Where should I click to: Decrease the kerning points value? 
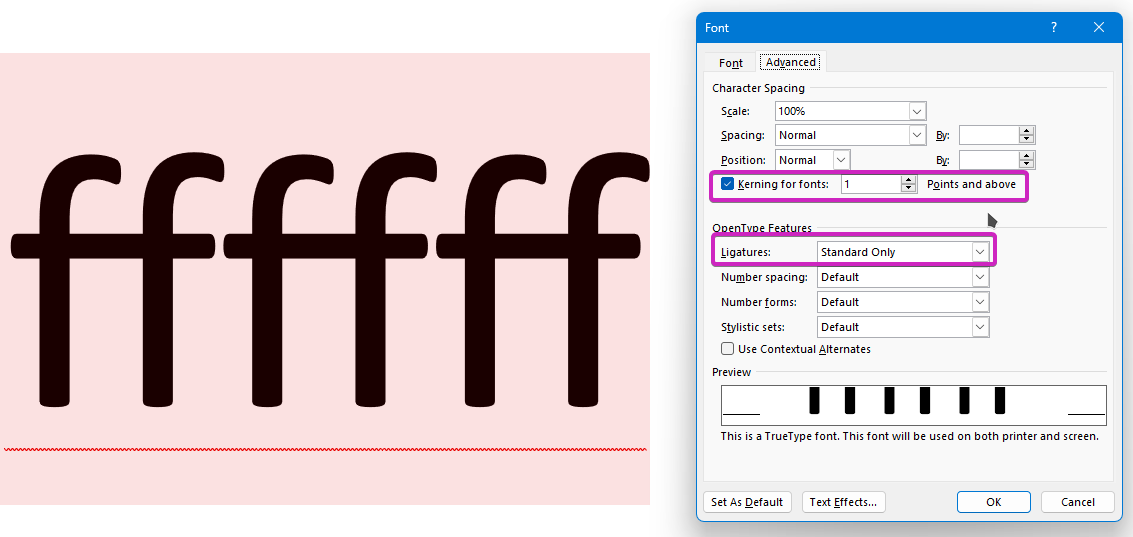click(908, 189)
